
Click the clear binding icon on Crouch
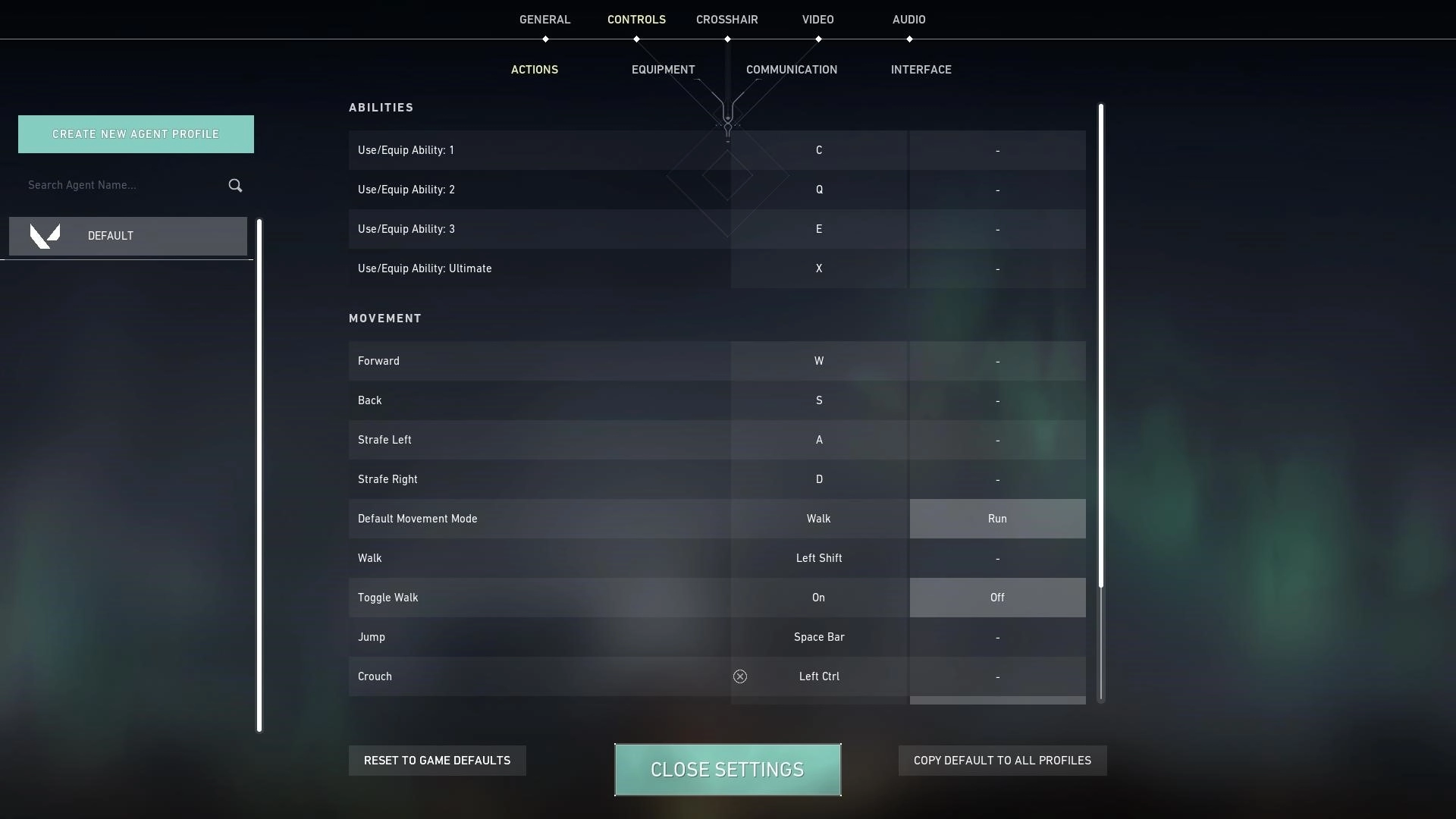point(740,676)
